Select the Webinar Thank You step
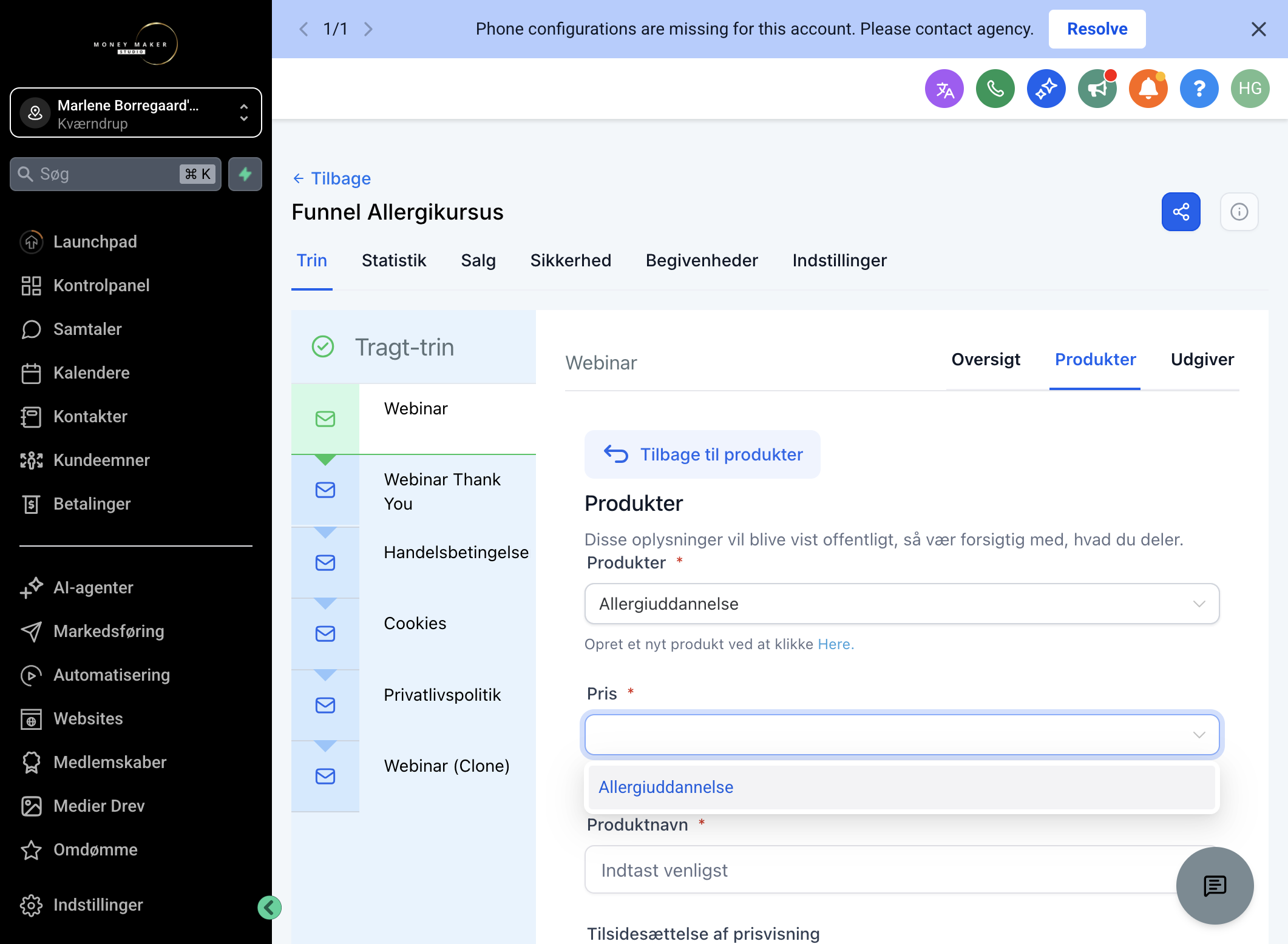The height and width of the screenshot is (944, 1288). point(413,491)
